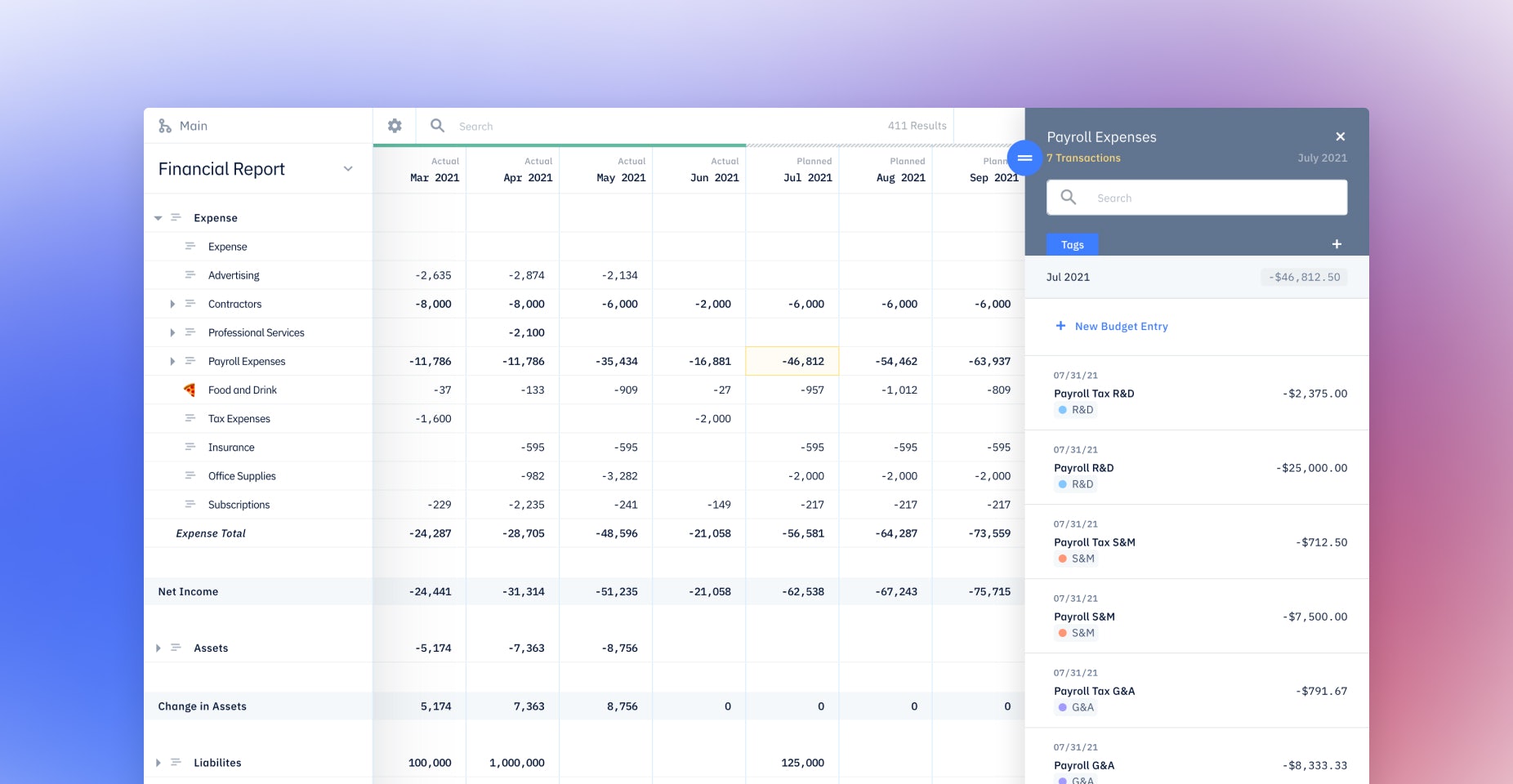The image size is (1513, 784).
Task: Click the Aug 2021 column header
Action: point(886,170)
